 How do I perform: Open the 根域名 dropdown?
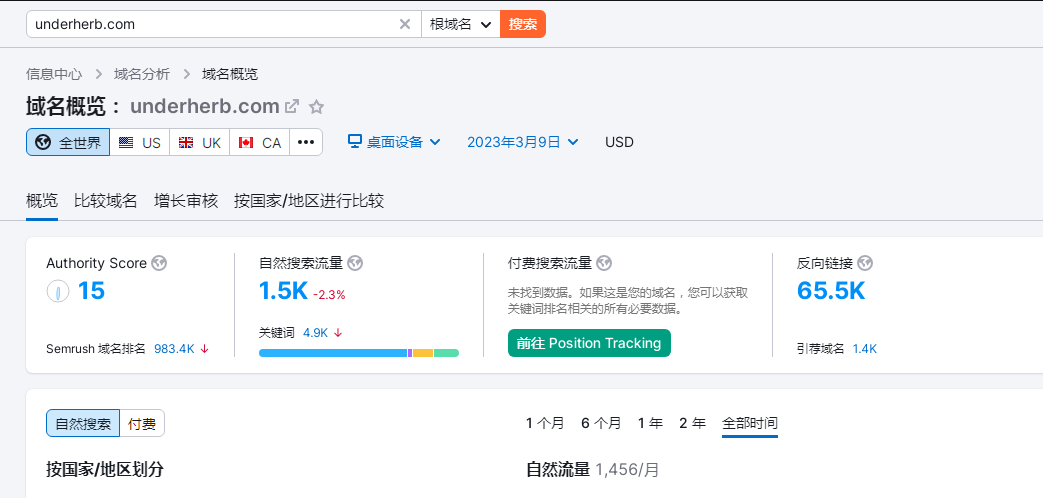461,24
